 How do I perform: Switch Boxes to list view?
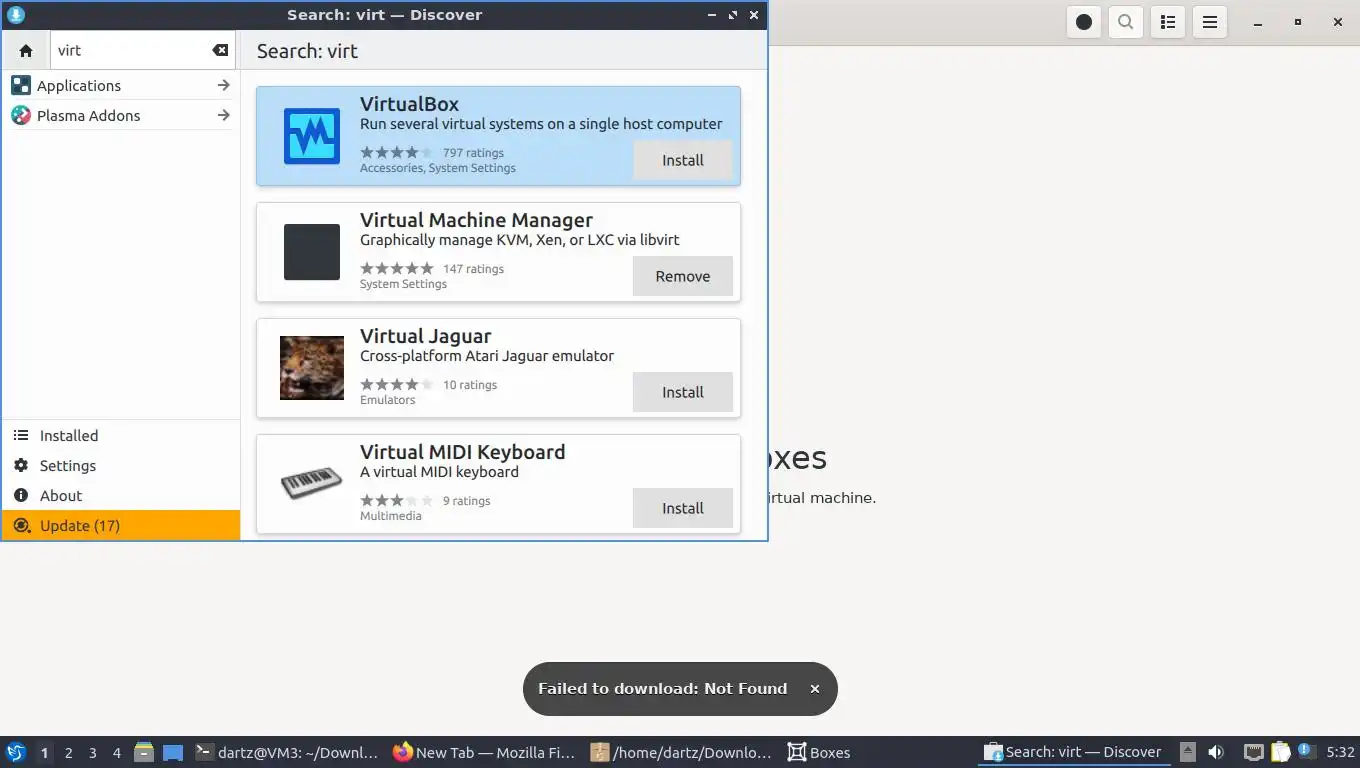coord(1167,22)
